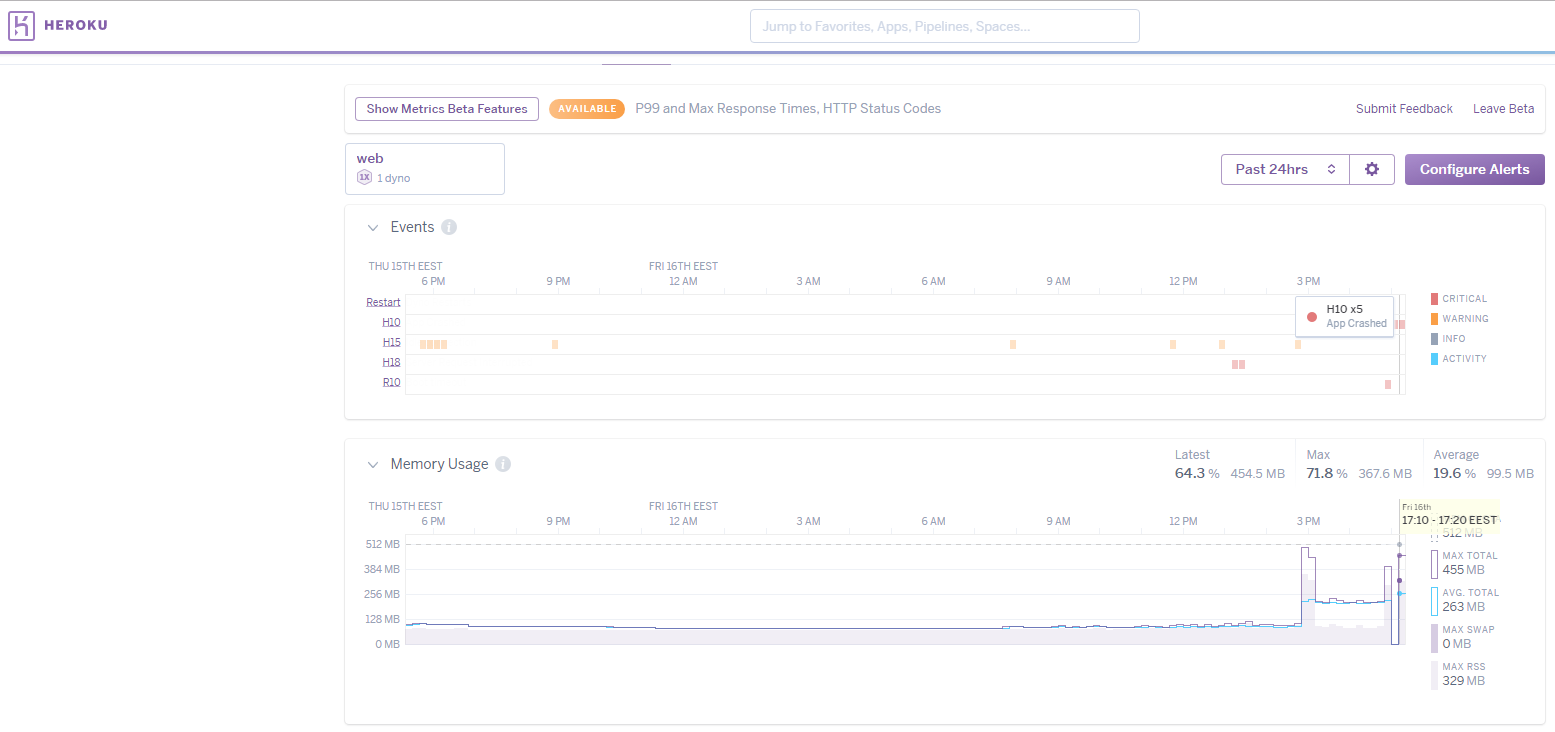
Task: Select the web process tab
Action: [x=425, y=169]
